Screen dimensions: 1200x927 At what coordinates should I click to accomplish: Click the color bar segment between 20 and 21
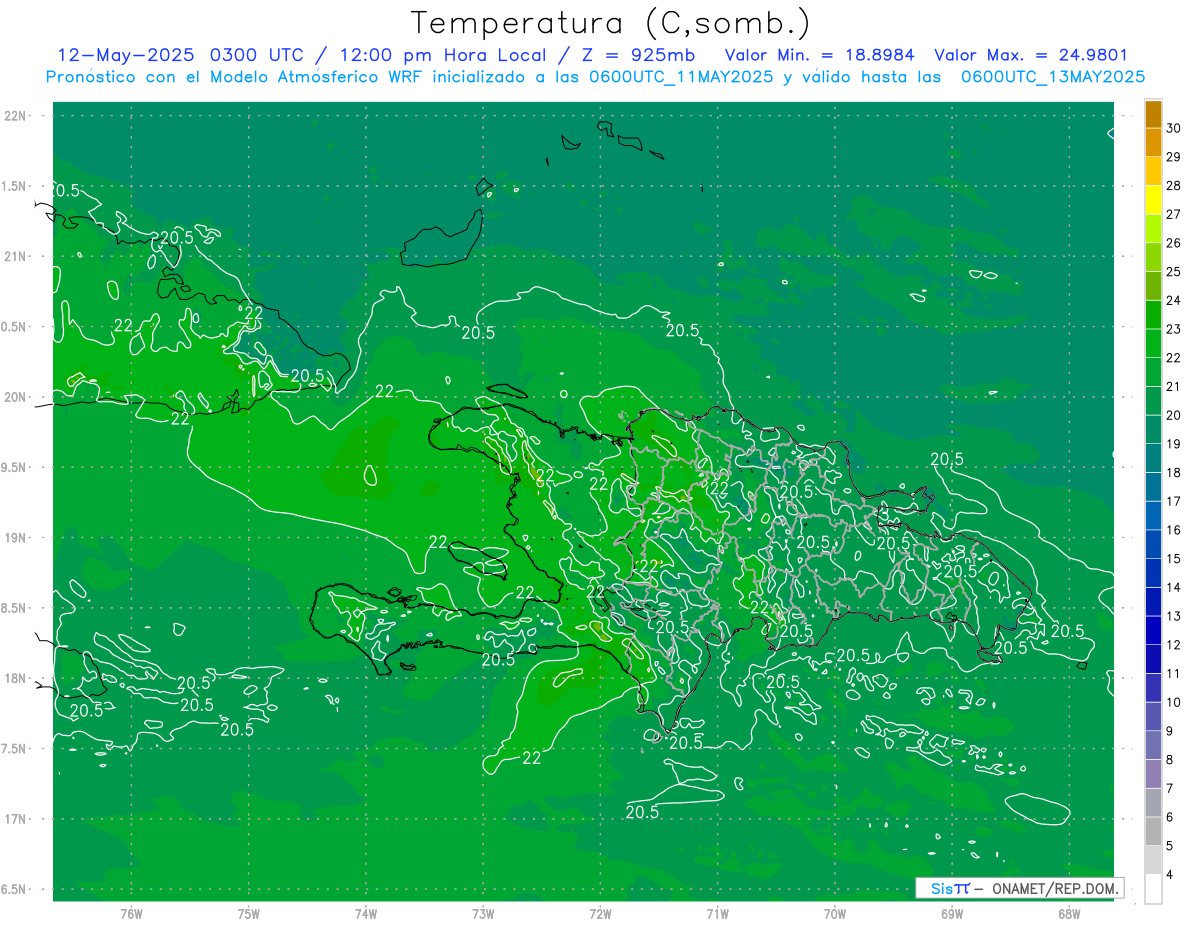pos(1153,401)
